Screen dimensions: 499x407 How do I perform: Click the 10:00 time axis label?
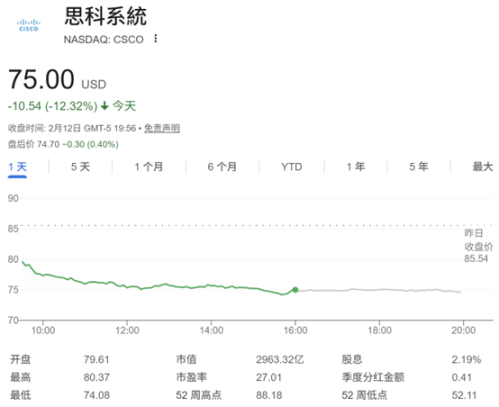click(43, 330)
